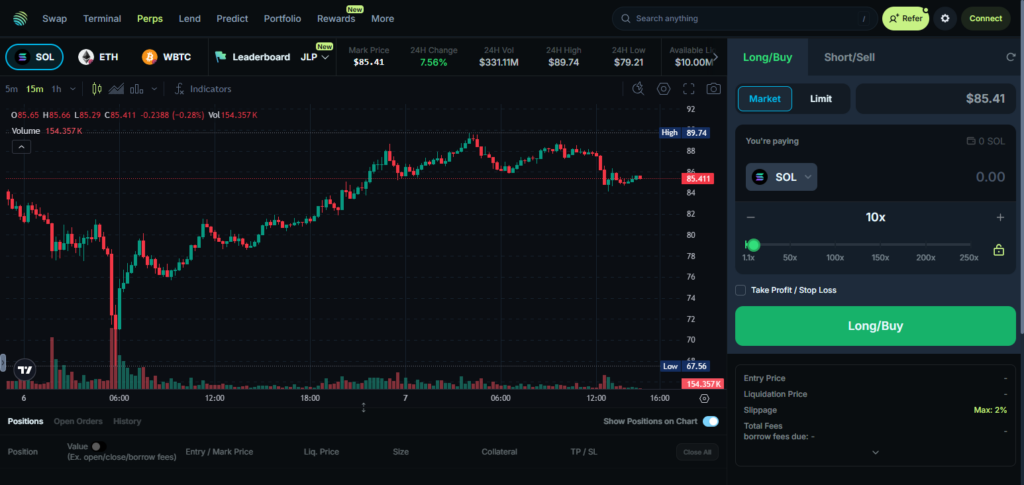The image size is (1024, 485).
Task: Click the Connect wallet button
Action: tap(985, 18)
